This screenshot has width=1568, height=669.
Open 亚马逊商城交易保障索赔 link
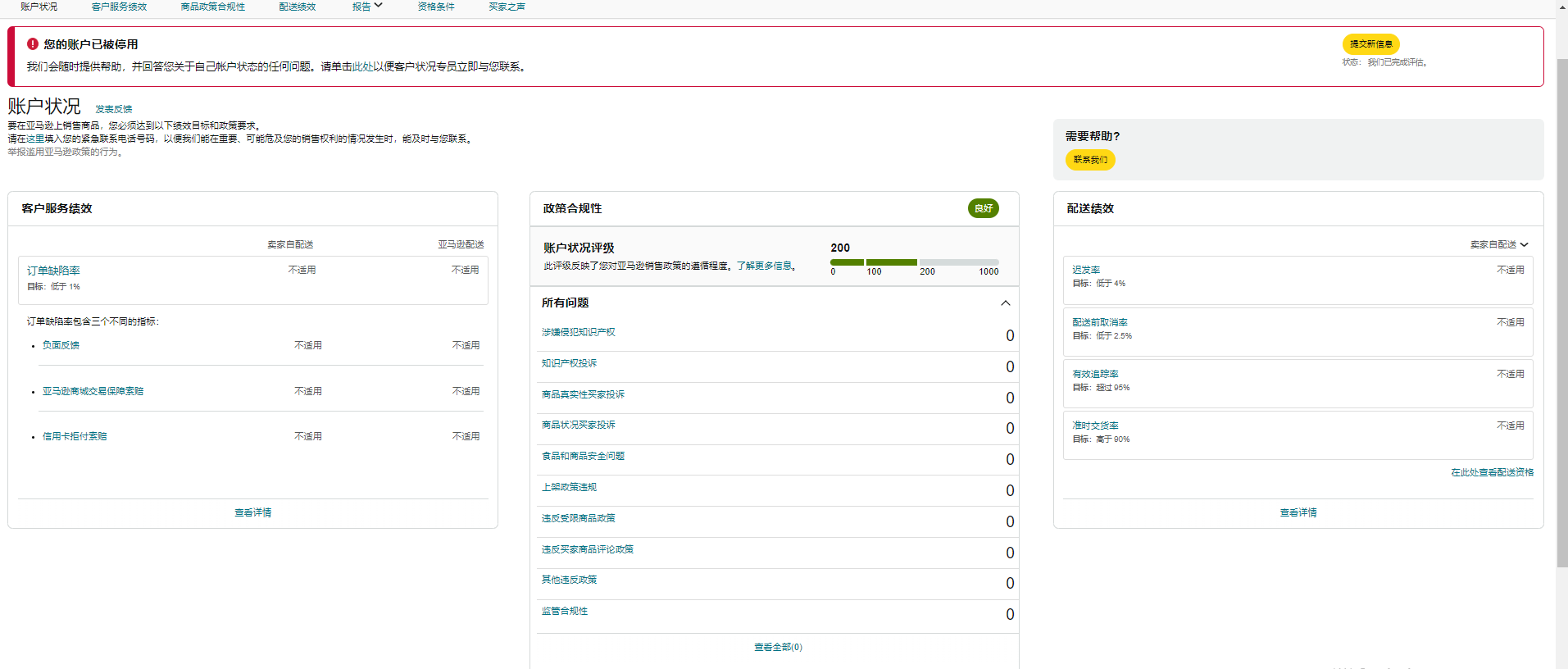click(x=93, y=391)
